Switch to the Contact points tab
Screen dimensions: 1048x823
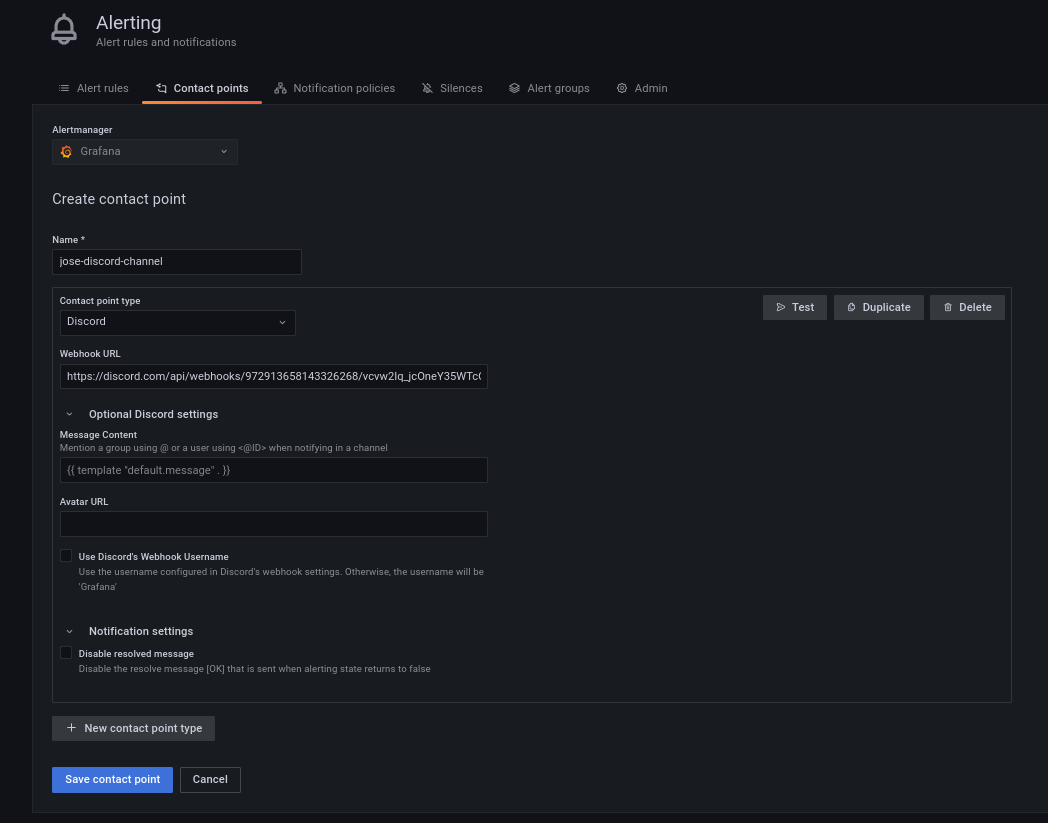[202, 88]
